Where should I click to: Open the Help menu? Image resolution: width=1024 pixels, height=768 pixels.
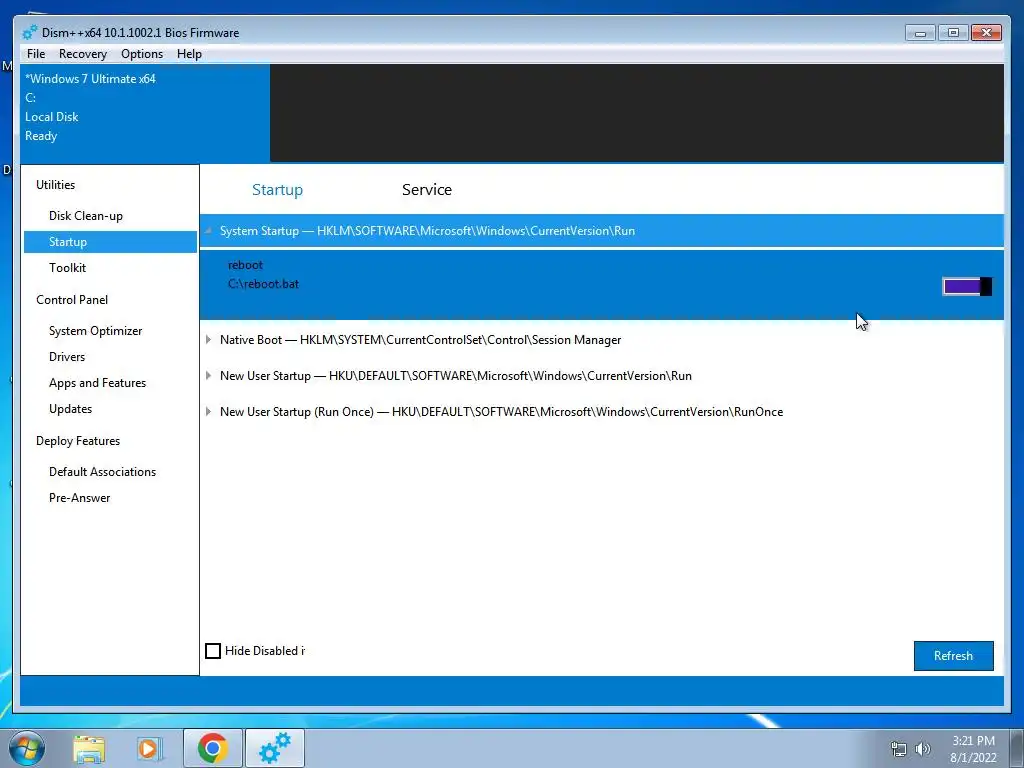click(x=189, y=54)
